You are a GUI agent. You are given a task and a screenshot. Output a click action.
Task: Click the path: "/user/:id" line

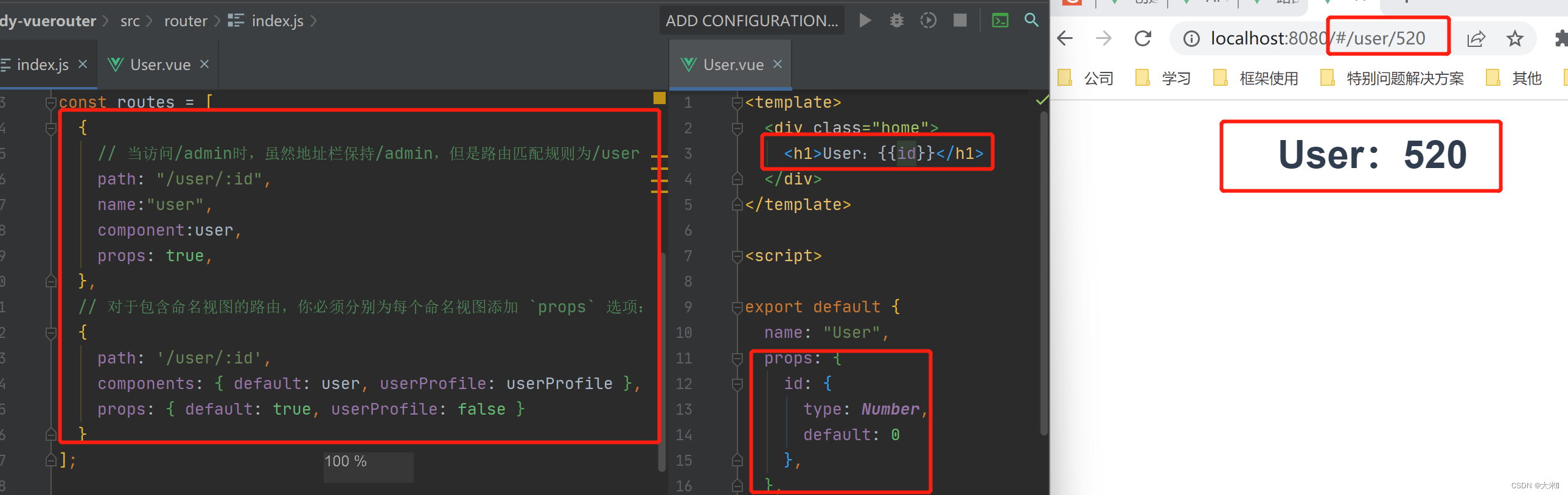[184, 180]
